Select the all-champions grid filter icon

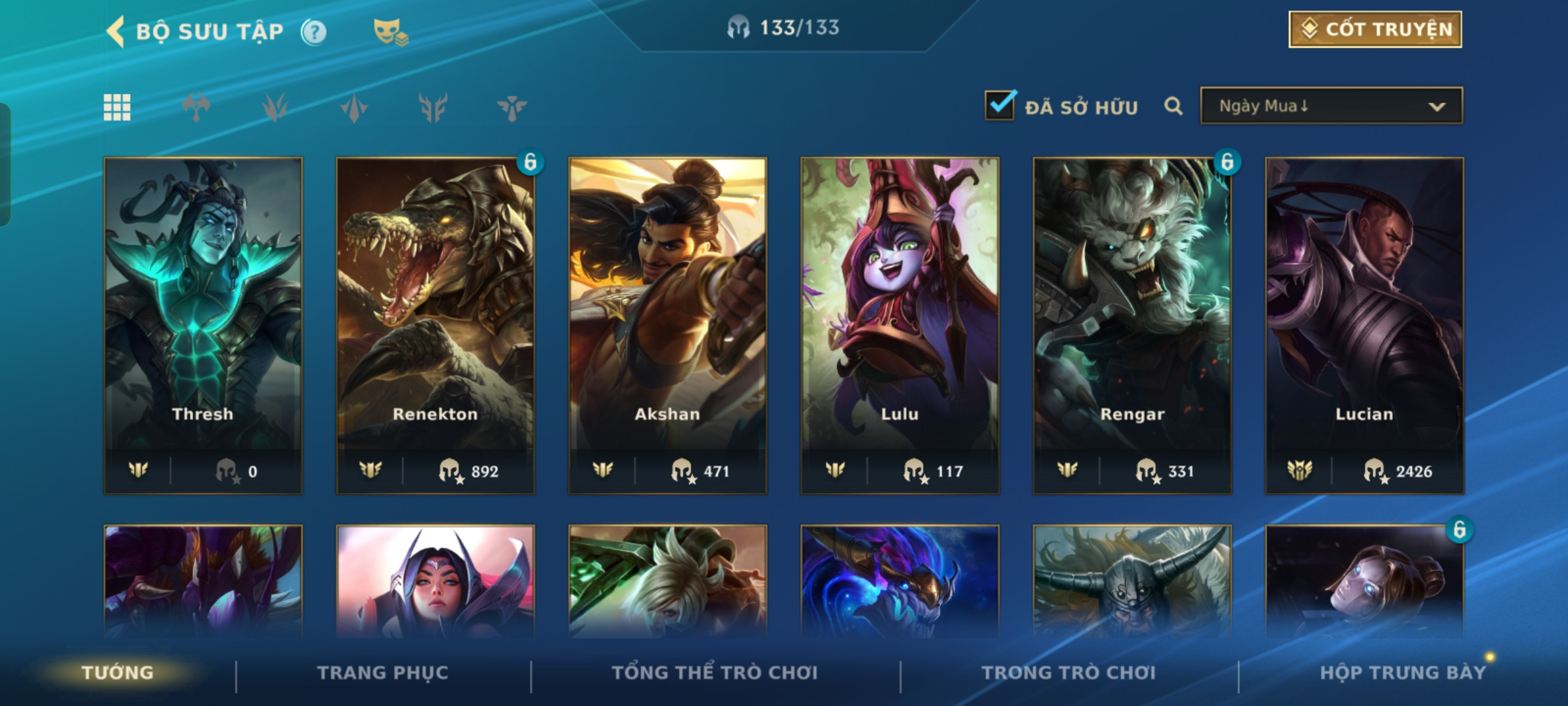117,108
